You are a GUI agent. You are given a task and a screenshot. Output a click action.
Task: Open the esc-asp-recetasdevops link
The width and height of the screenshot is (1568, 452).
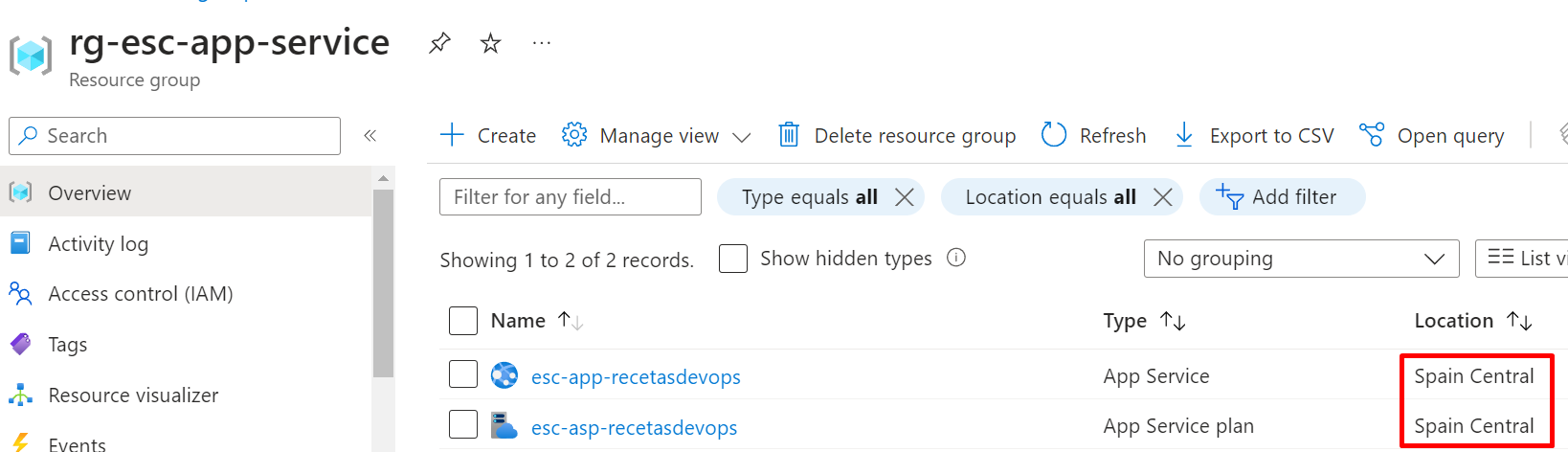point(634,427)
